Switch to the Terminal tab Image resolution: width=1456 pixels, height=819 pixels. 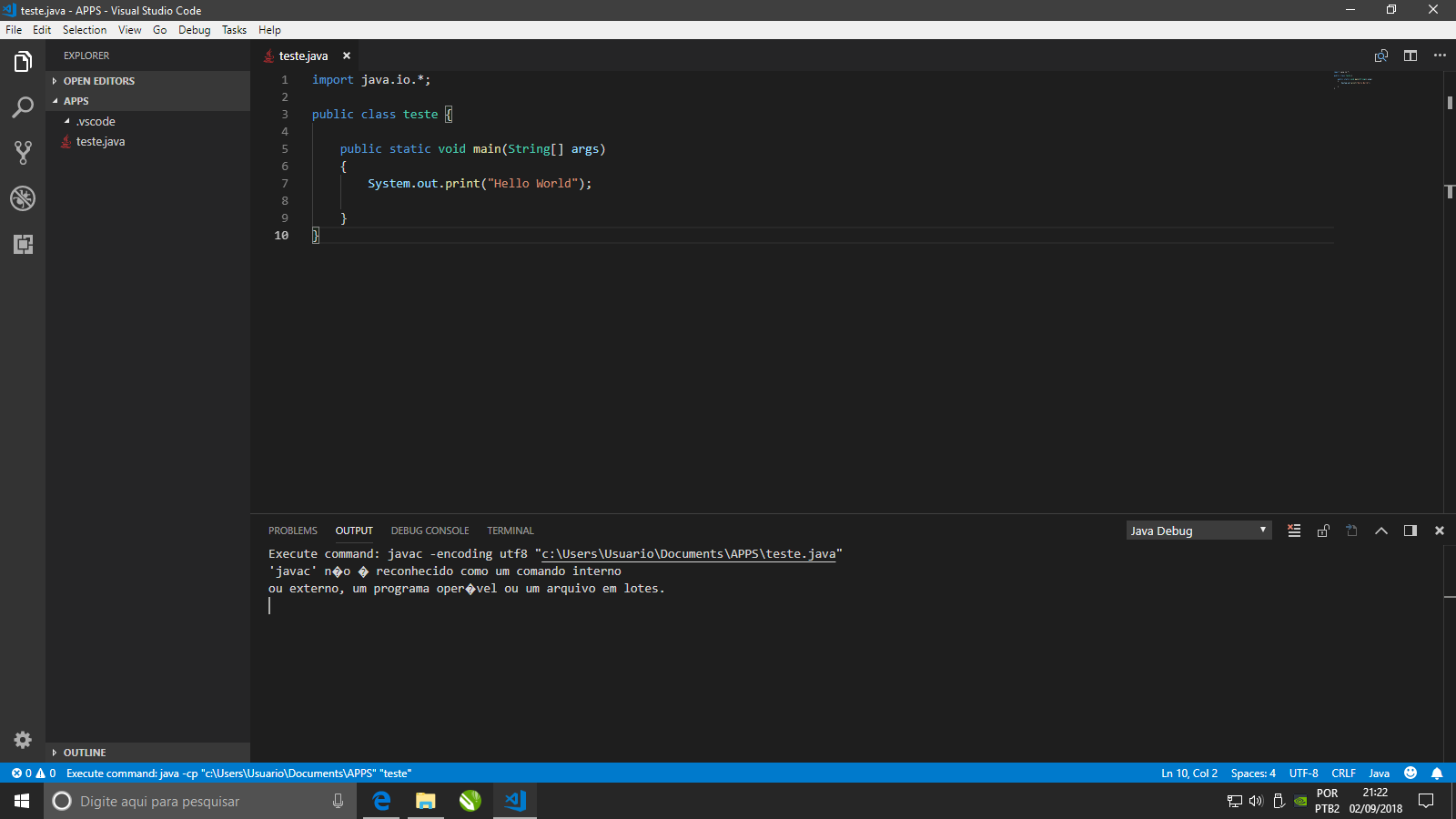point(511,531)
